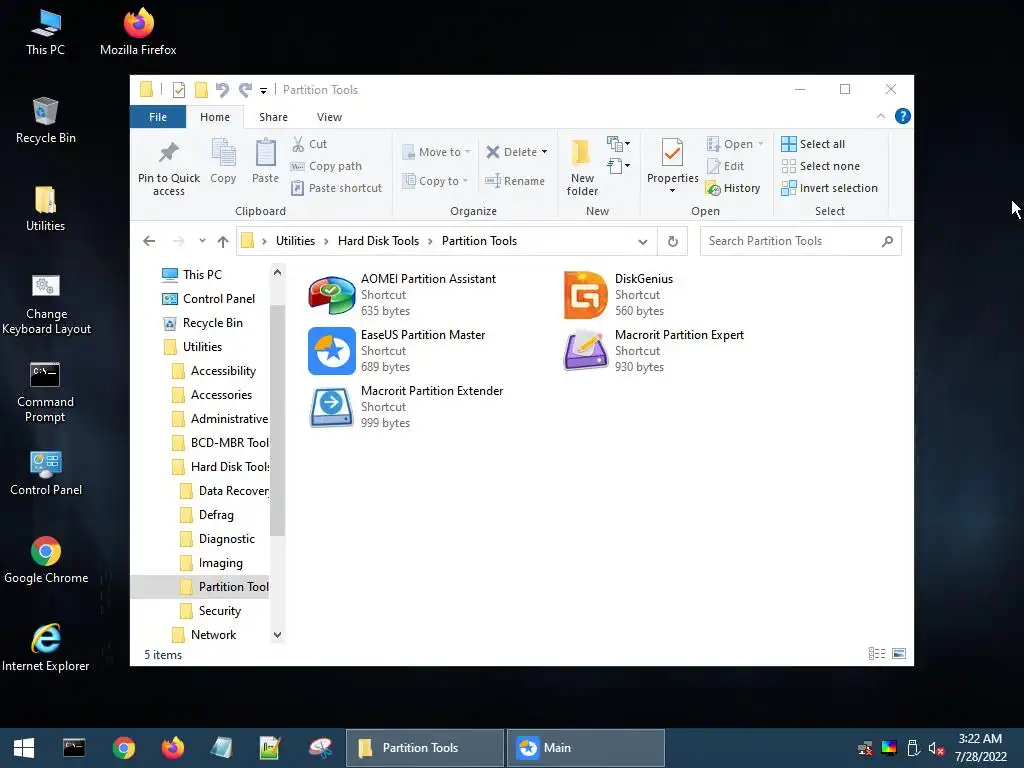The height and width of the screenshot is (768, 1024).
Task: Click Select none in ribbon
Action: click(x=821, y=166)
